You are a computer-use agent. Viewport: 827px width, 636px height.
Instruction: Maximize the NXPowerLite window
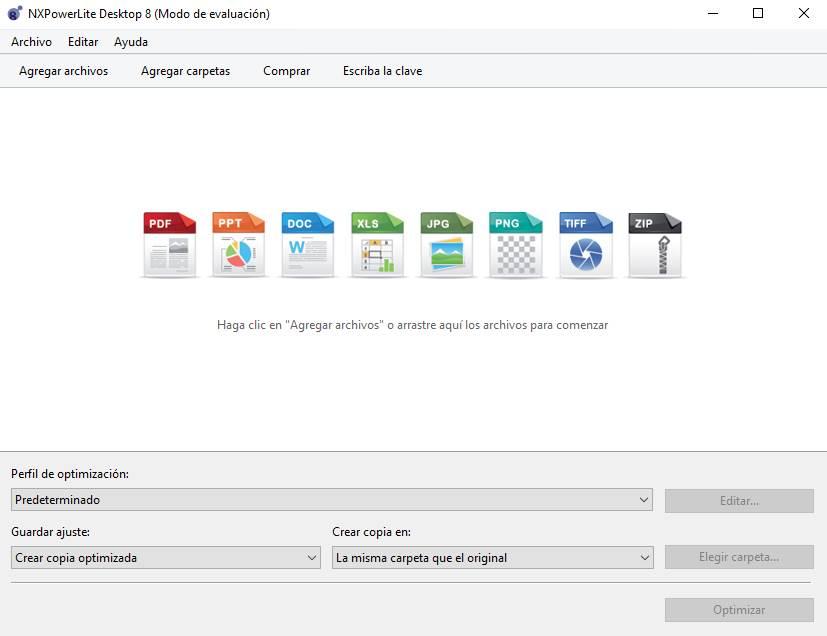[758, 13]
